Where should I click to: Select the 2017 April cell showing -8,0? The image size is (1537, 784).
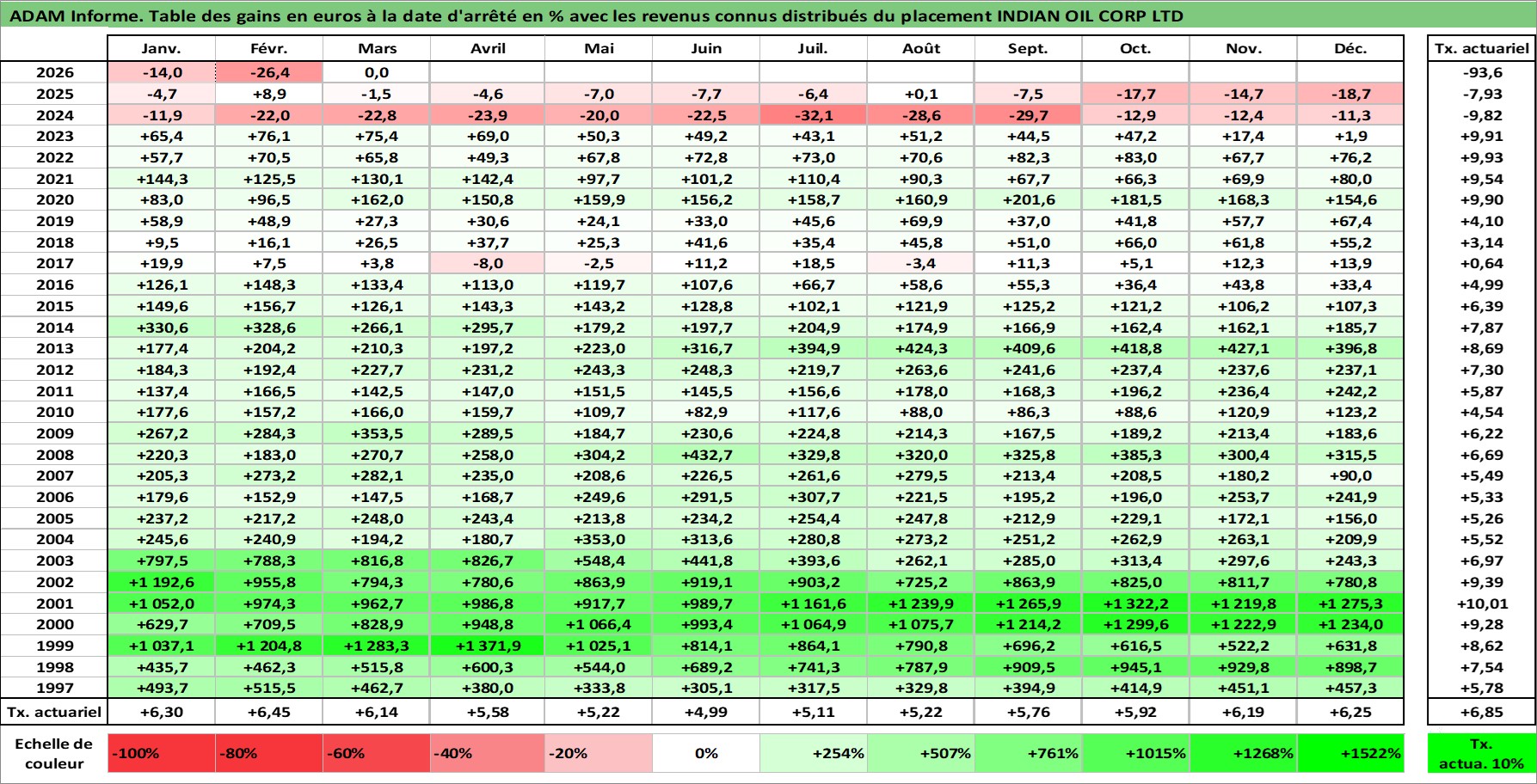coord(488,264)
